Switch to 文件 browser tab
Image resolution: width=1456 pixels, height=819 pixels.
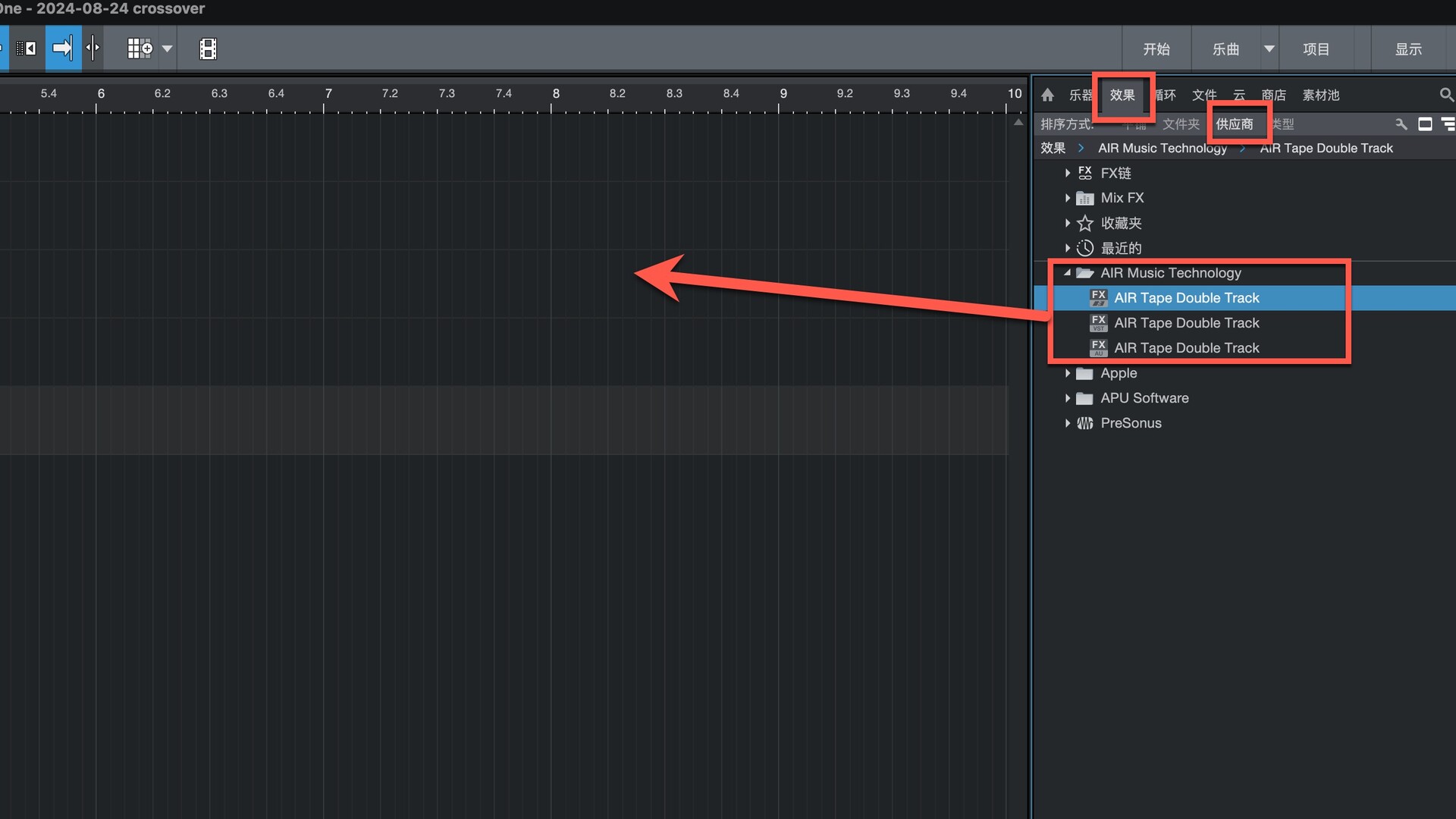tap(1203, 95)
